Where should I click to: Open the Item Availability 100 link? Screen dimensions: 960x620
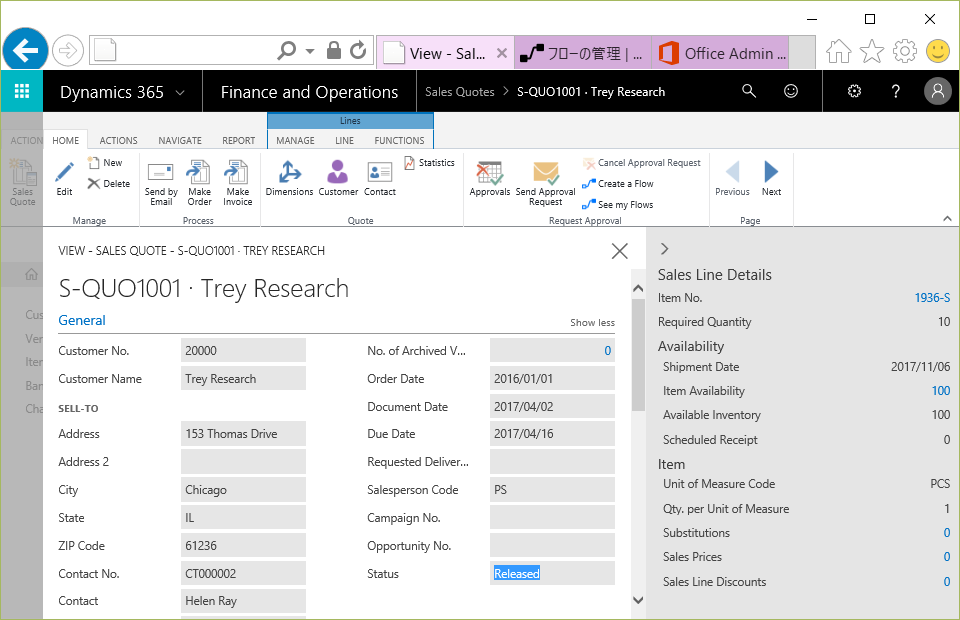[x=940, y=390]
